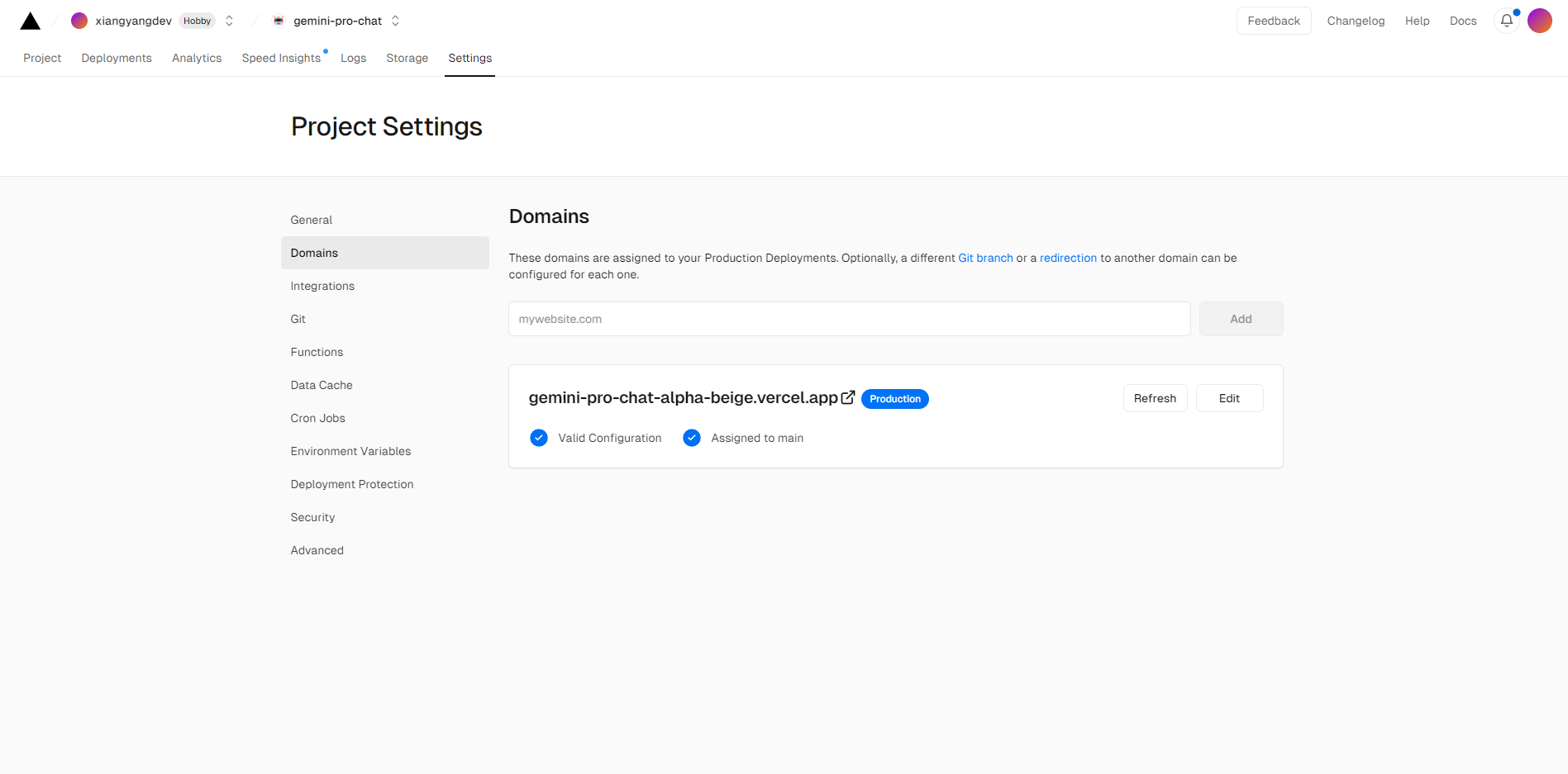The height and width of the screenshot is (774, 1568).
Task: Open Data Cache settings
Action: tap(385, 385)
